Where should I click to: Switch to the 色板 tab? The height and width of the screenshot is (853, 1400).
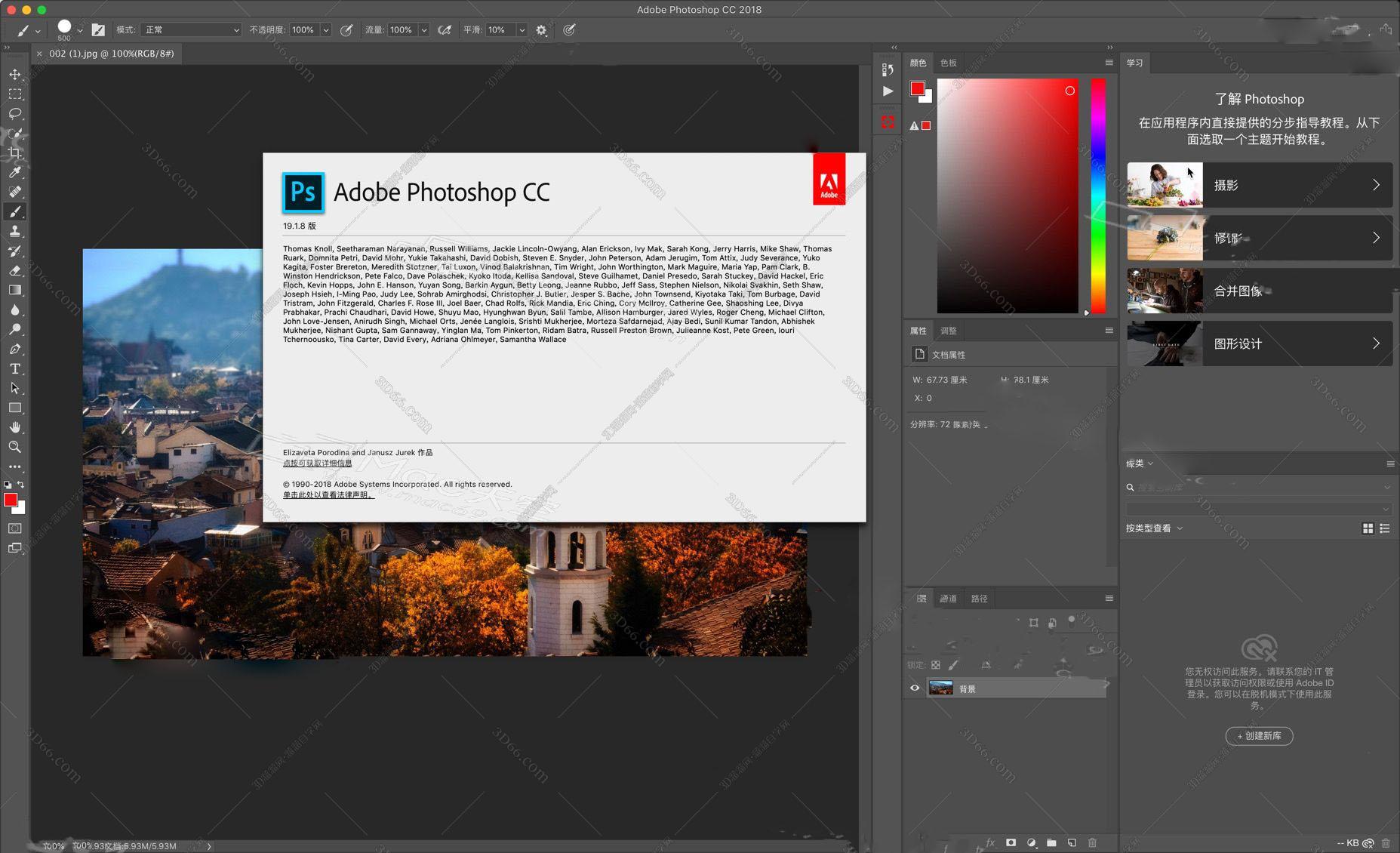(949, 63)
